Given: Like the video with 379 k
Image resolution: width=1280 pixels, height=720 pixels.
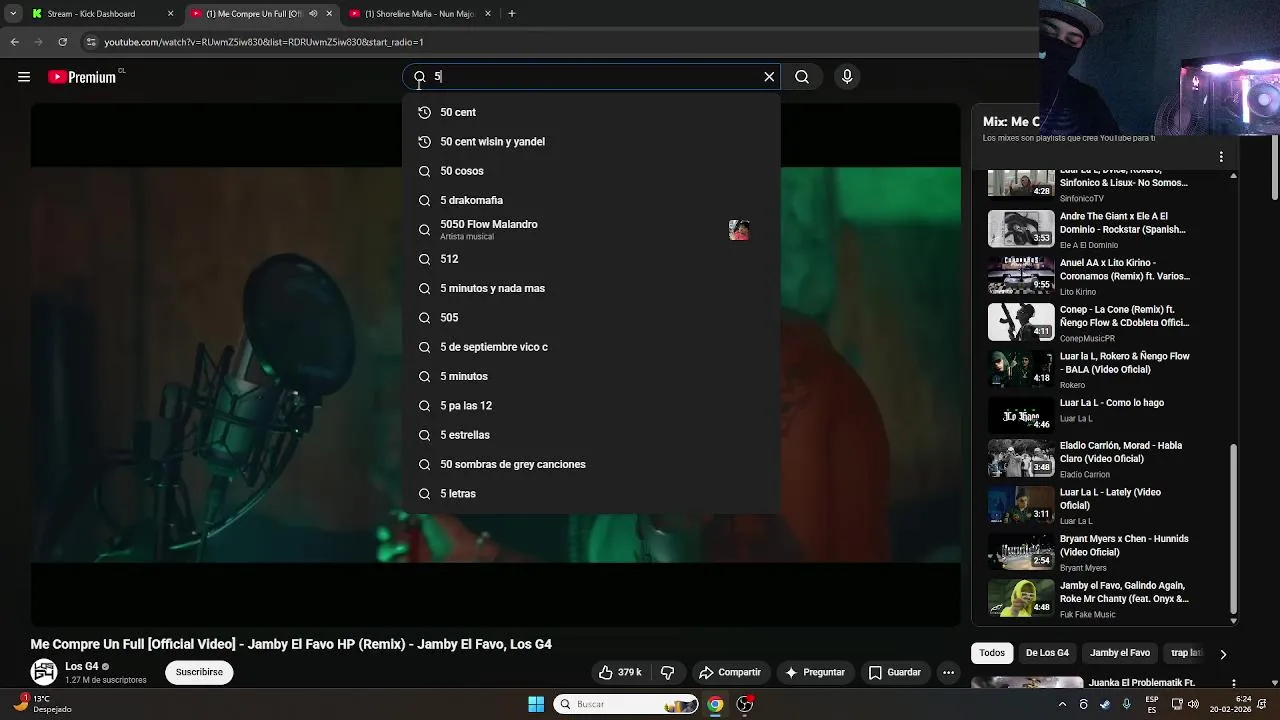Looking at the screenshot, I should (x=619, y=672).
